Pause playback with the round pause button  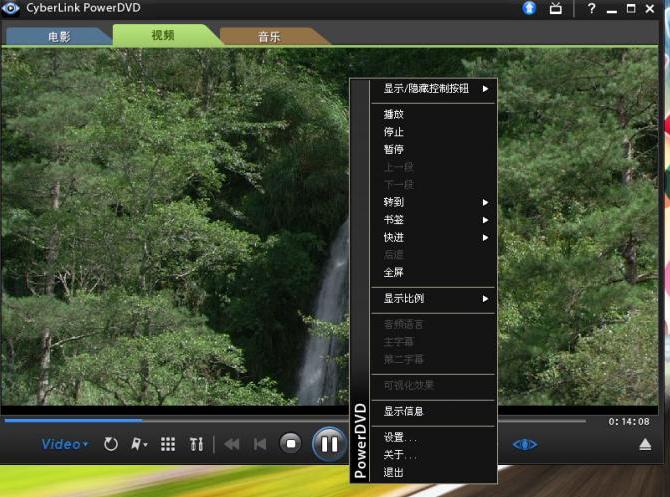(x=327, y=443)
